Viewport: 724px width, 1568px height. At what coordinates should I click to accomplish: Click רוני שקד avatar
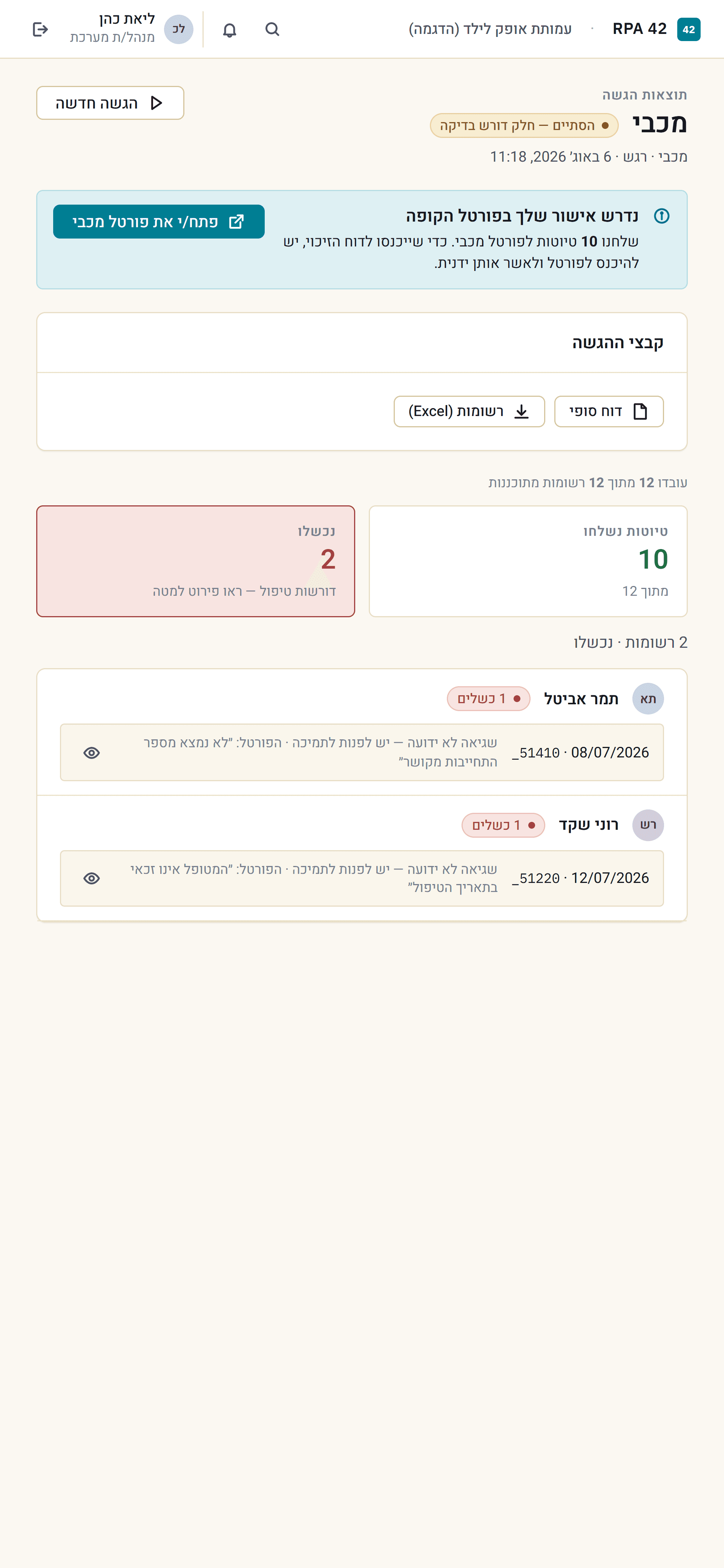648,825
